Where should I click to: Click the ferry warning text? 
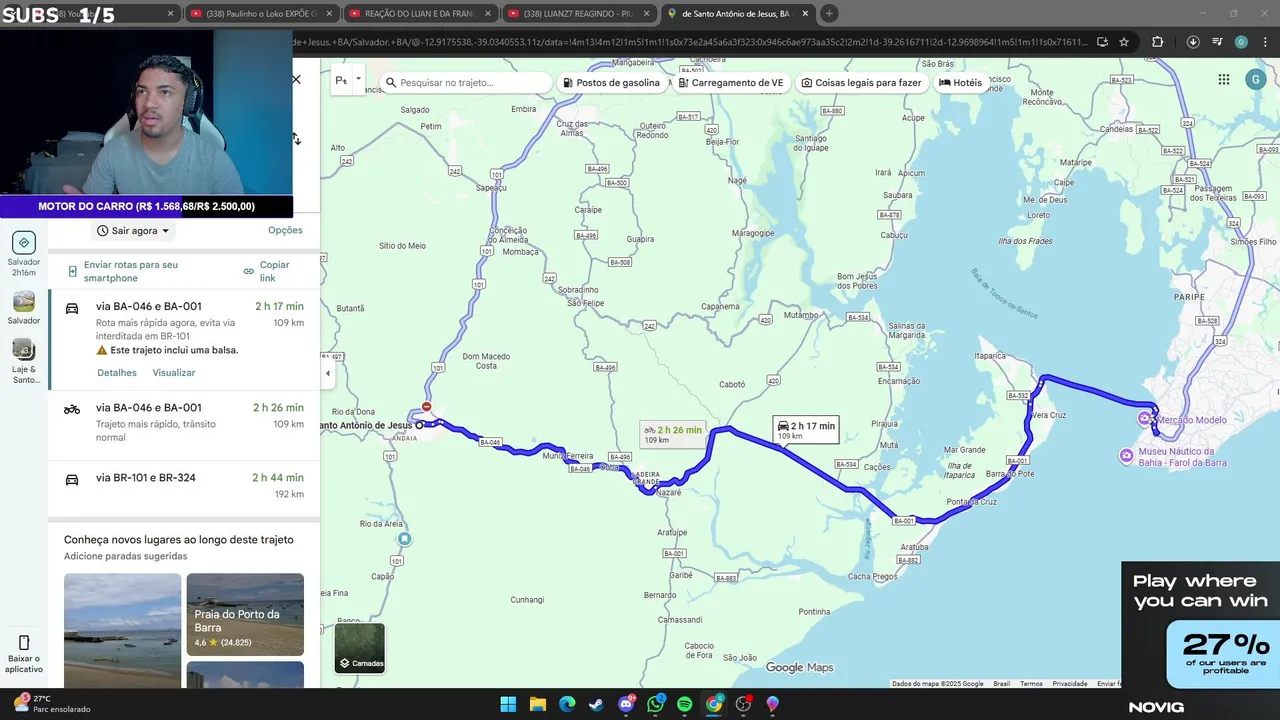tap(174, 351)
